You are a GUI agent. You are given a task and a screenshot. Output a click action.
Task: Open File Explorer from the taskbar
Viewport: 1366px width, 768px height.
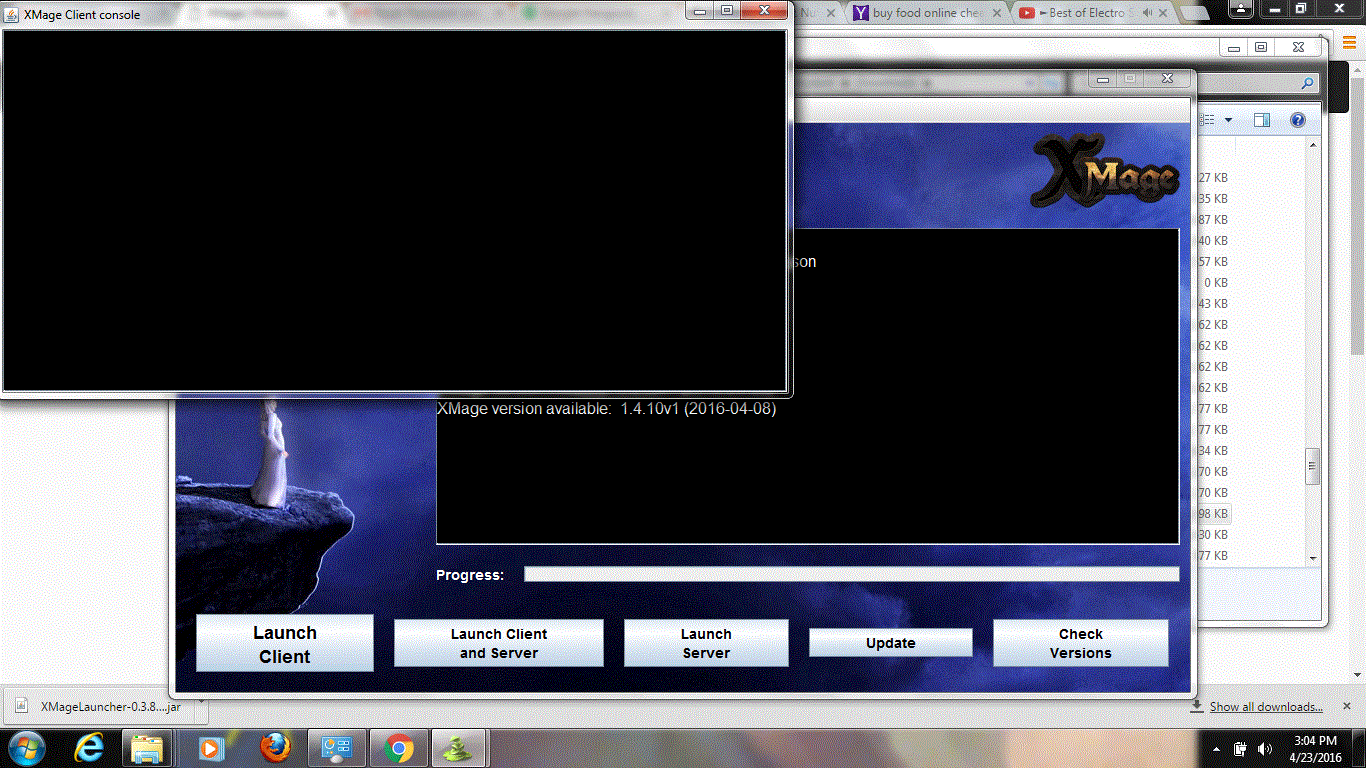(148, 748)
